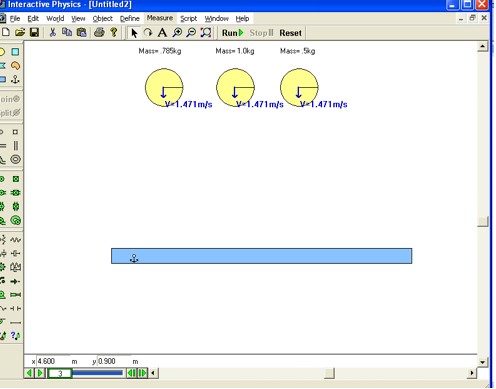Screen dimensions: 496x389
Task: Open the Script menu
Action: coord(189,19)
